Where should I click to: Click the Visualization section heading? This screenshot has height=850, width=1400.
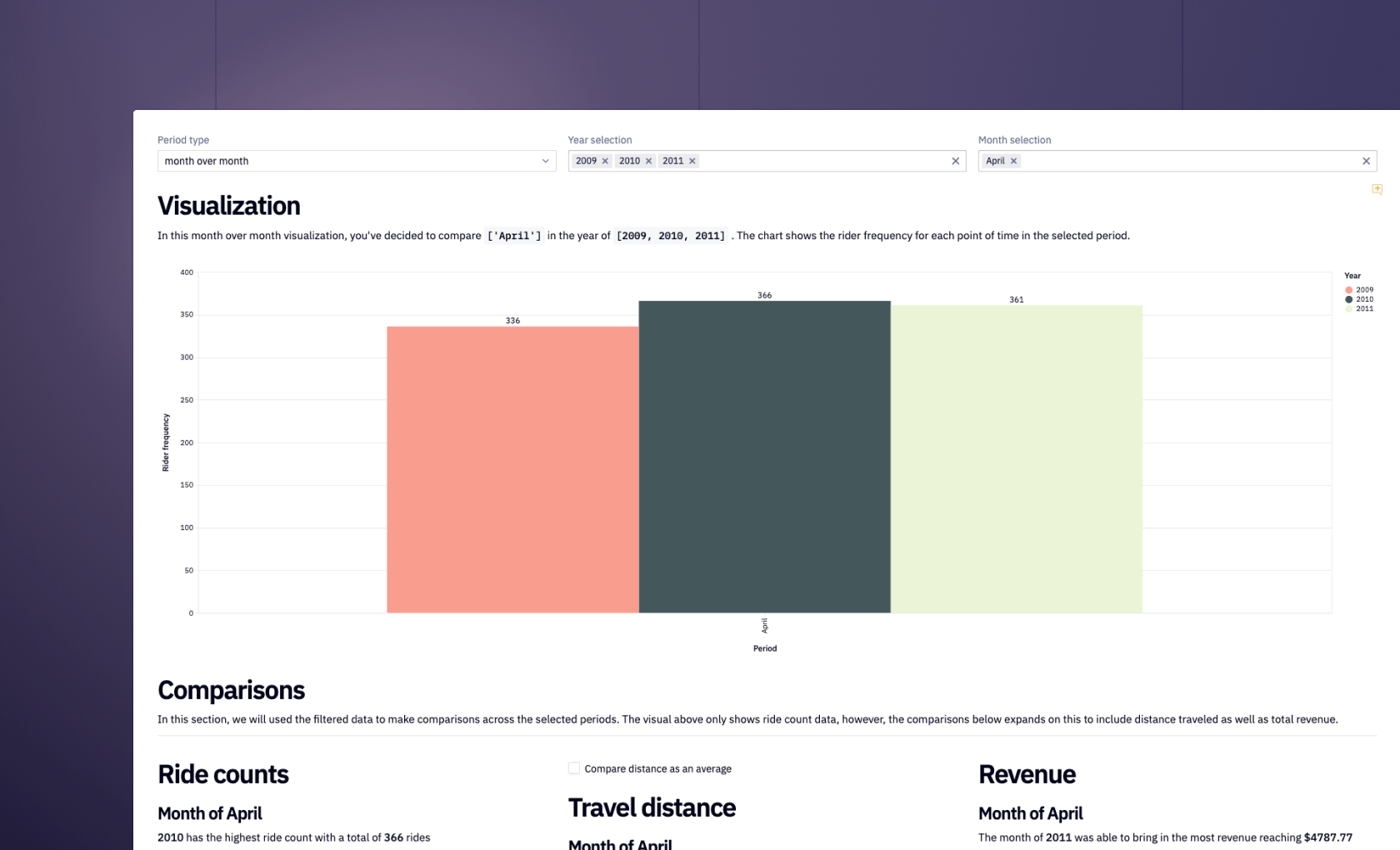click(229, 205)
